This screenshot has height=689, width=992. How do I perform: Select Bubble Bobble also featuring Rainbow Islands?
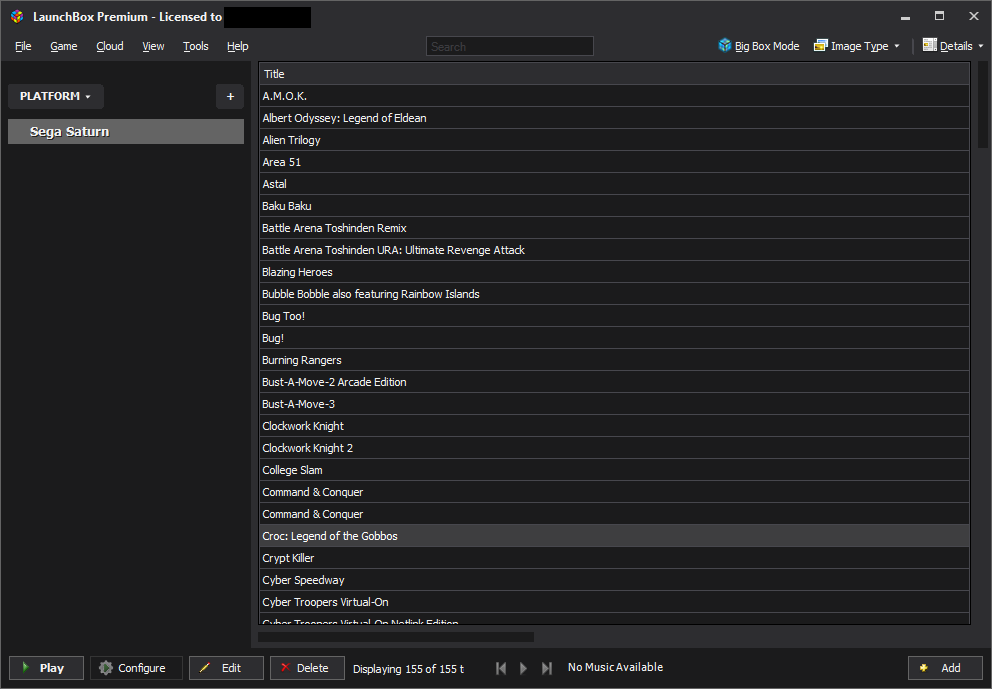point(614,294)
